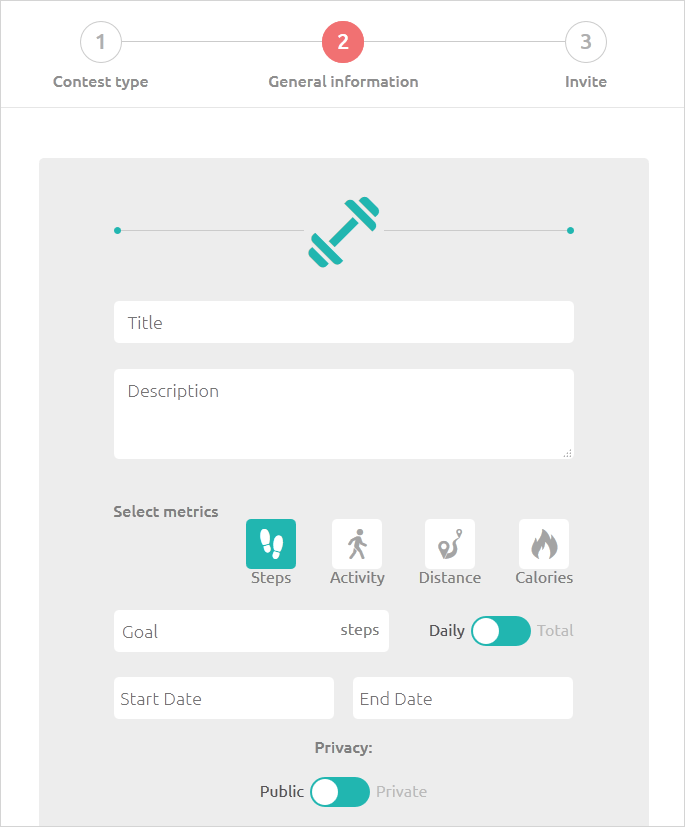Click the dumbbell contest icon
Image resolution: width=685 pixels, height=827 pixels.
[x=344, y=232]
